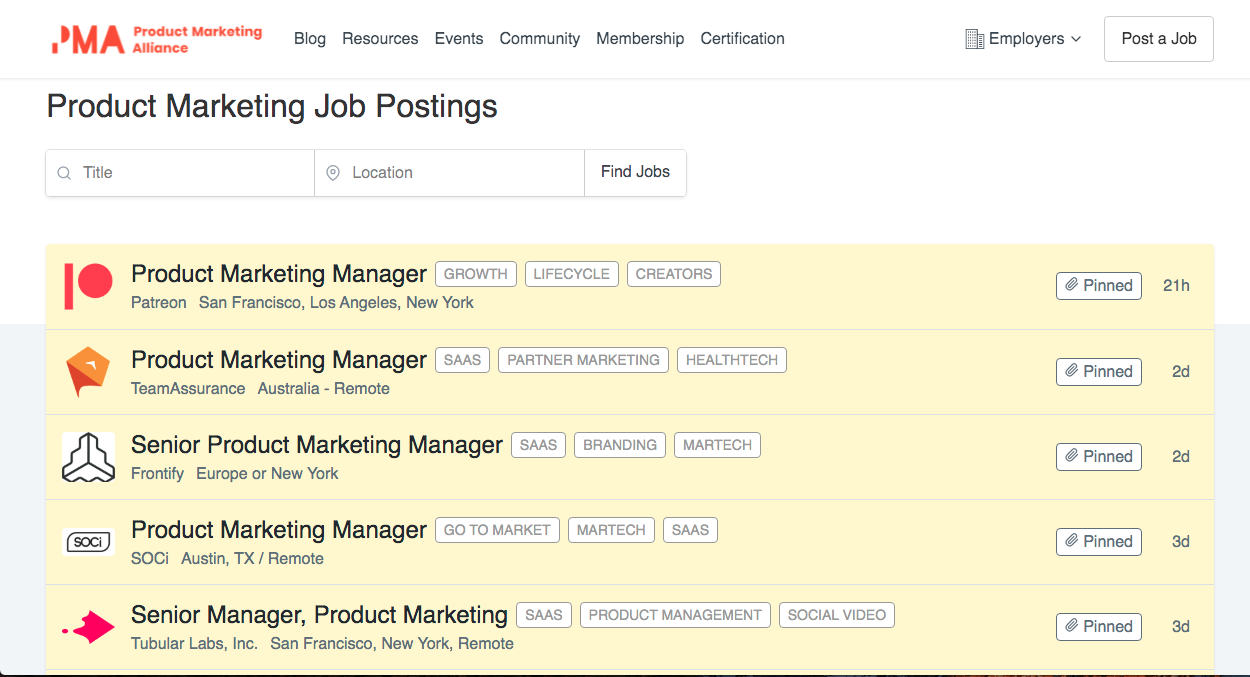Click the Post a Job button
The image size is (1250, 677).
[x=1159, y=39]
